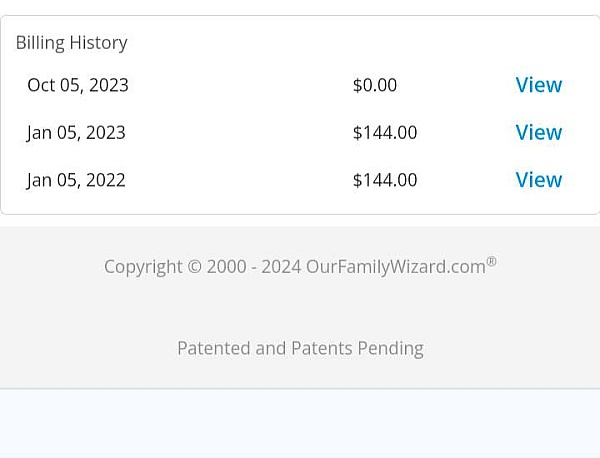The height and width of the screenshot is (458, 600).
Task: Click the Patented and Patents Pending text
Action: (x=300, y=348)
